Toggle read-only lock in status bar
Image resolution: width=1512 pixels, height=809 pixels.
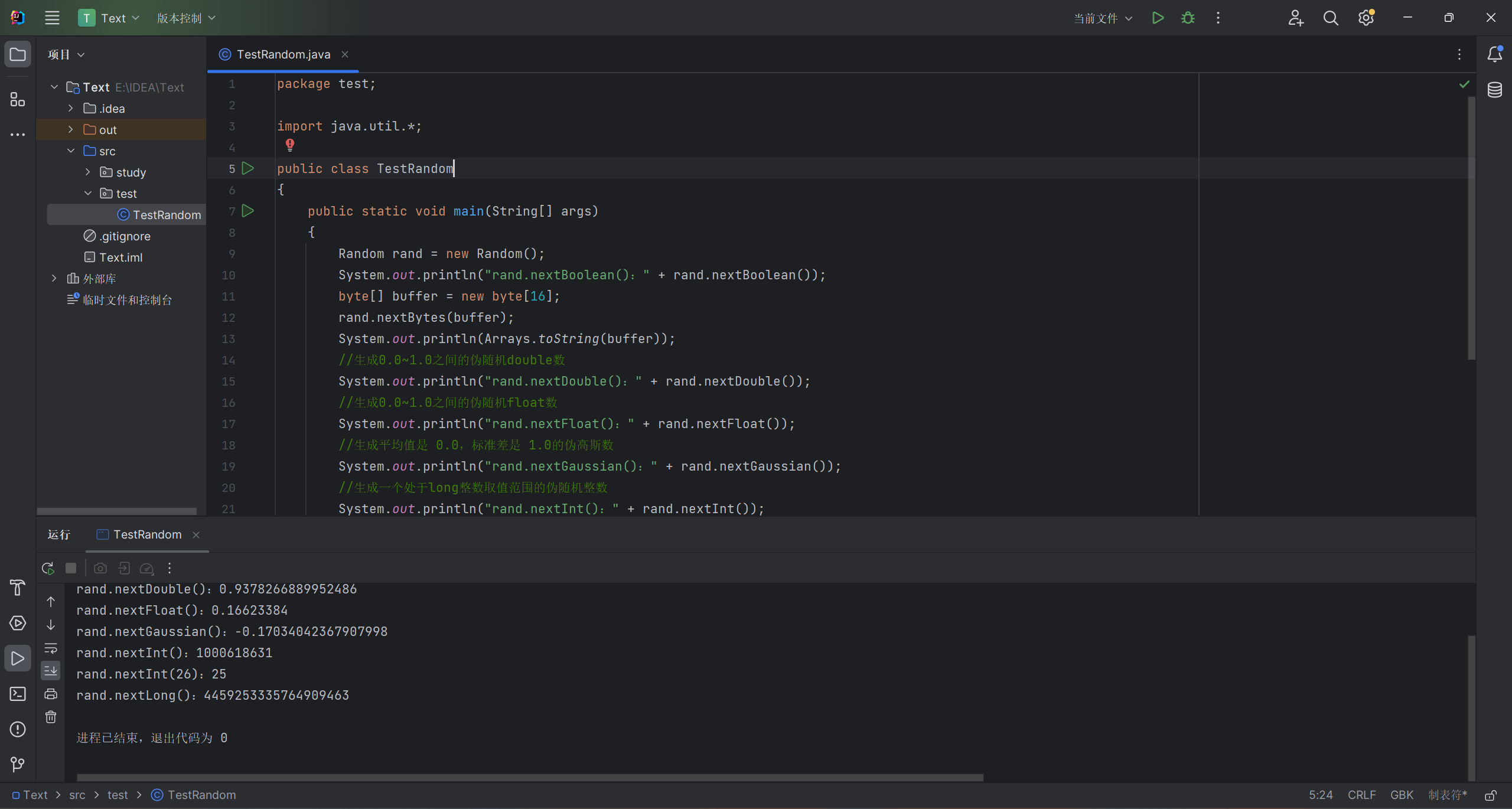tap(1491, 795)
